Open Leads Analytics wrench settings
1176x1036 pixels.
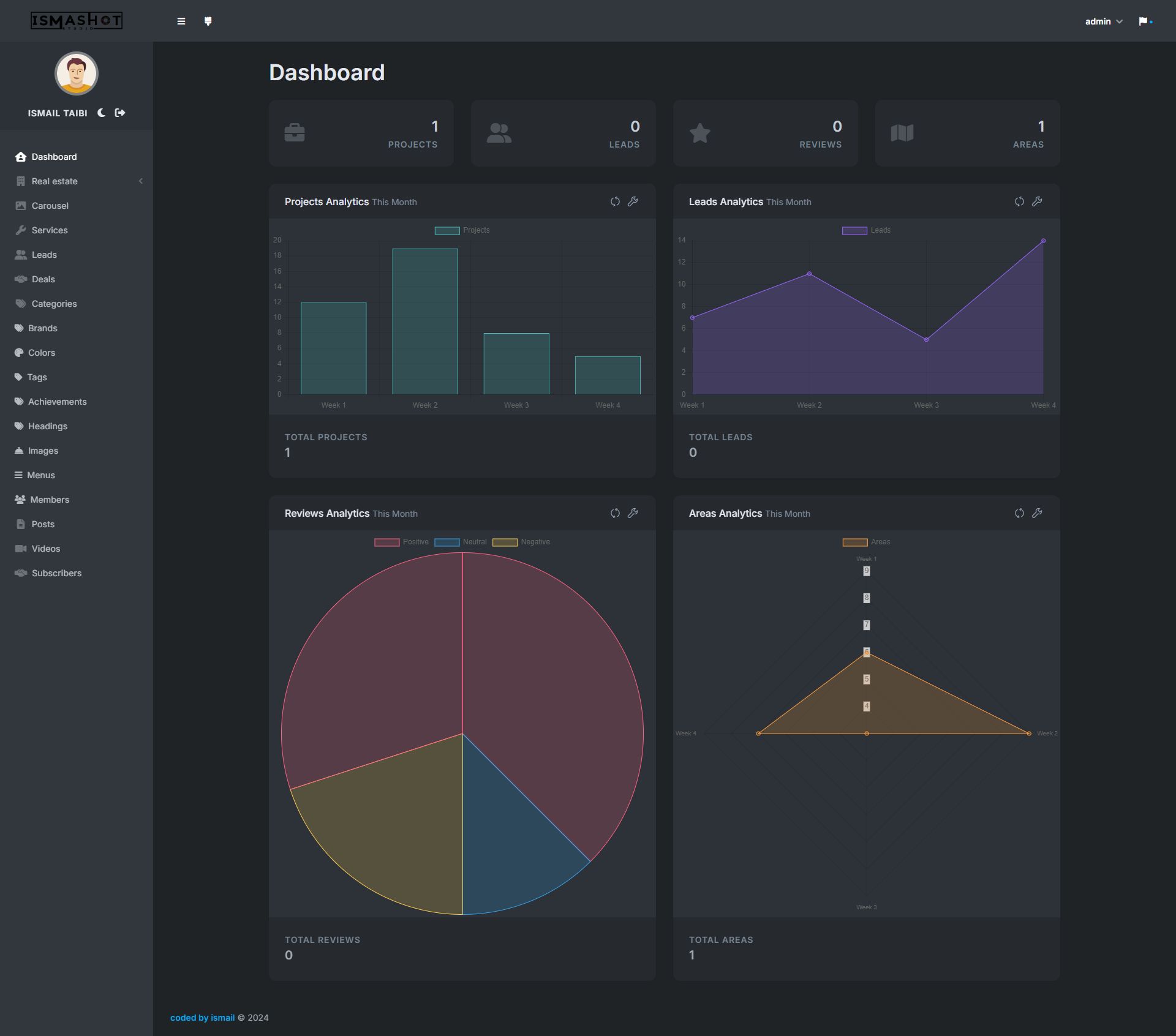pyautogui.click(x=1037, y=201)
